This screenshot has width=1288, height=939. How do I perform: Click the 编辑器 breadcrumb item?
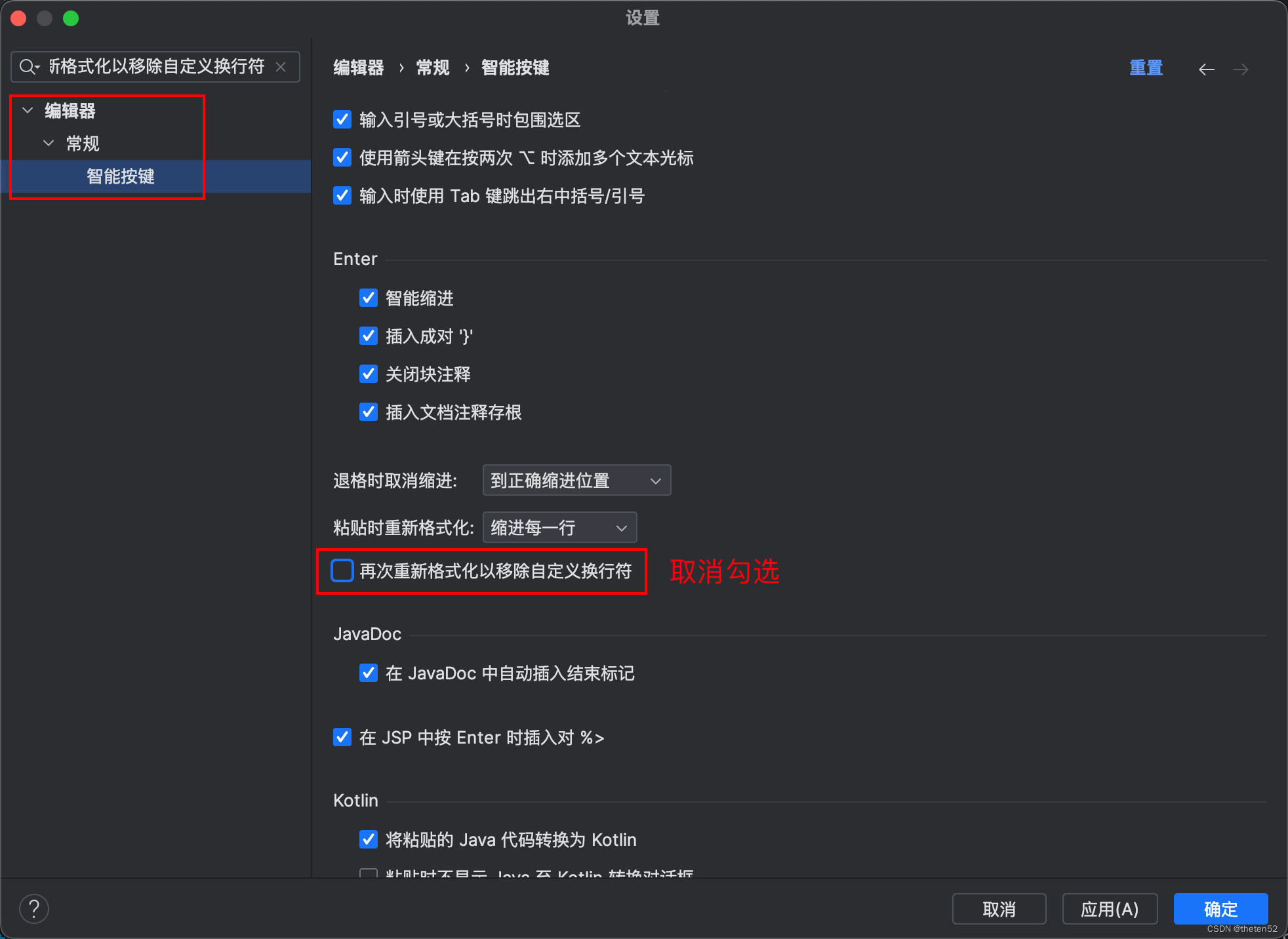[x=358, y=68]
